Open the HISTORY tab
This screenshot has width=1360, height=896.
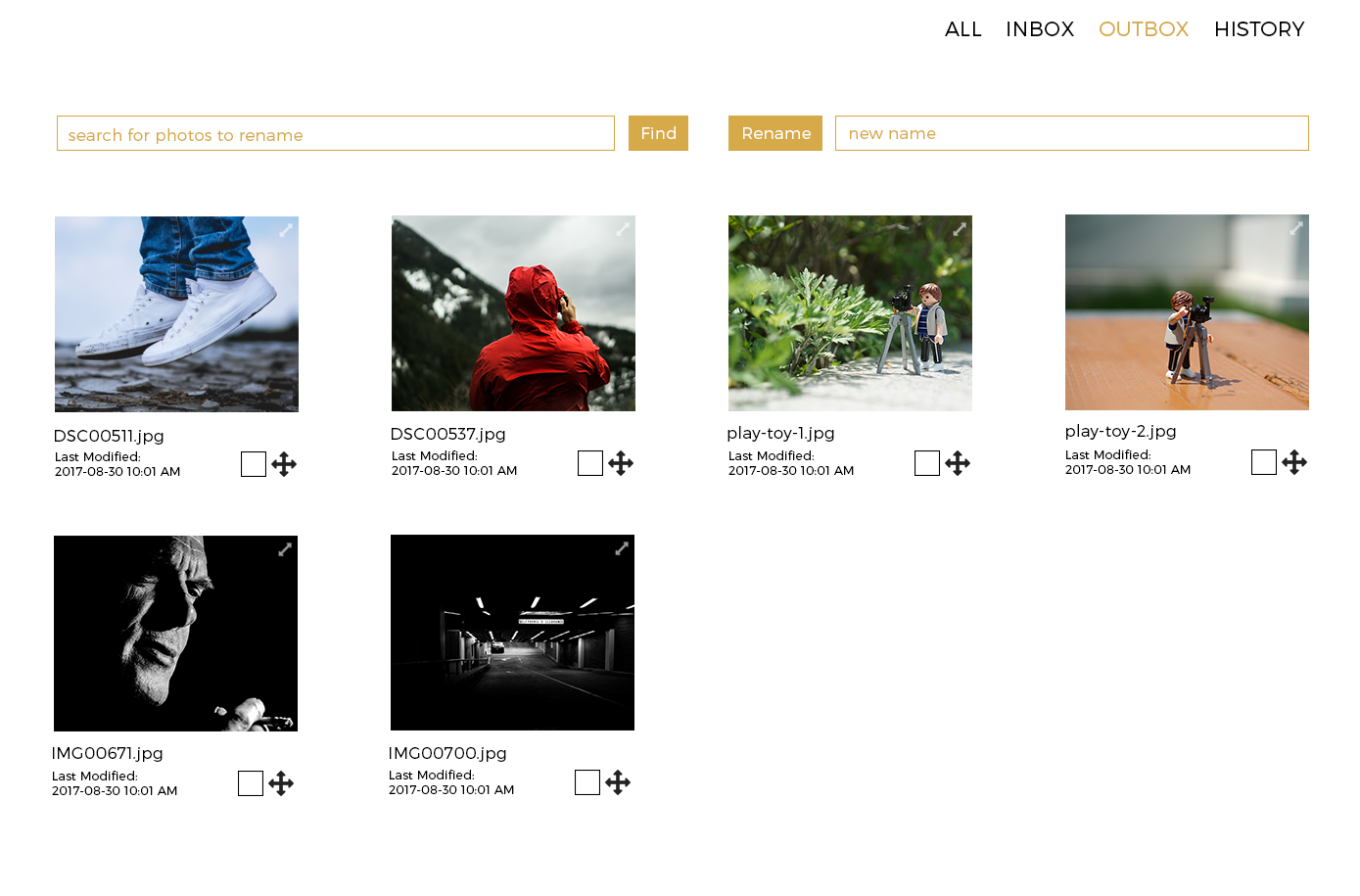coord(1259,29)
